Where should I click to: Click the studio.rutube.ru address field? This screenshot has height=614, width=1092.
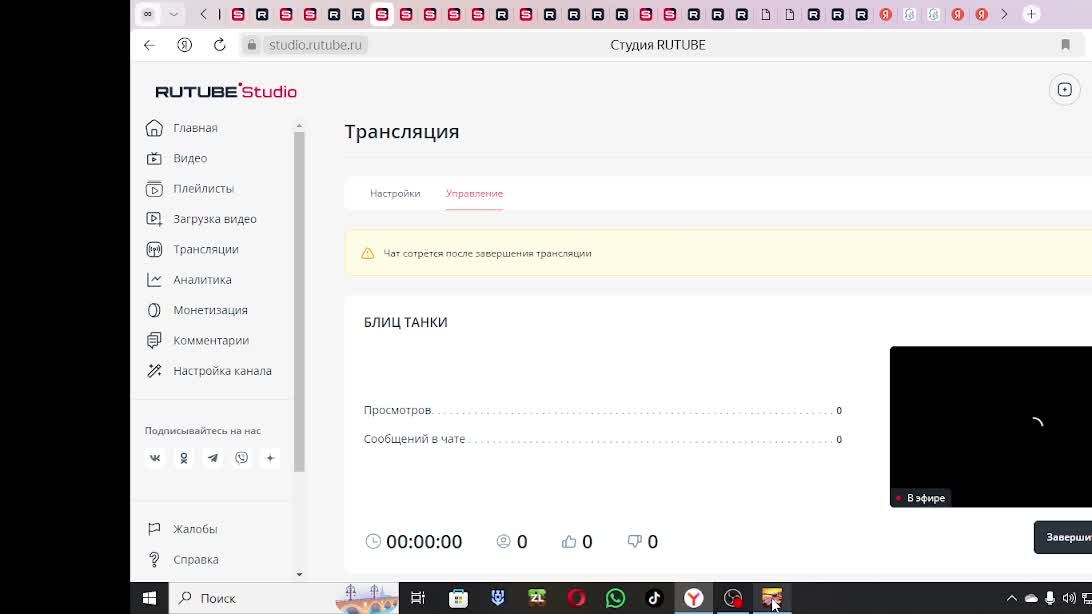315,45
